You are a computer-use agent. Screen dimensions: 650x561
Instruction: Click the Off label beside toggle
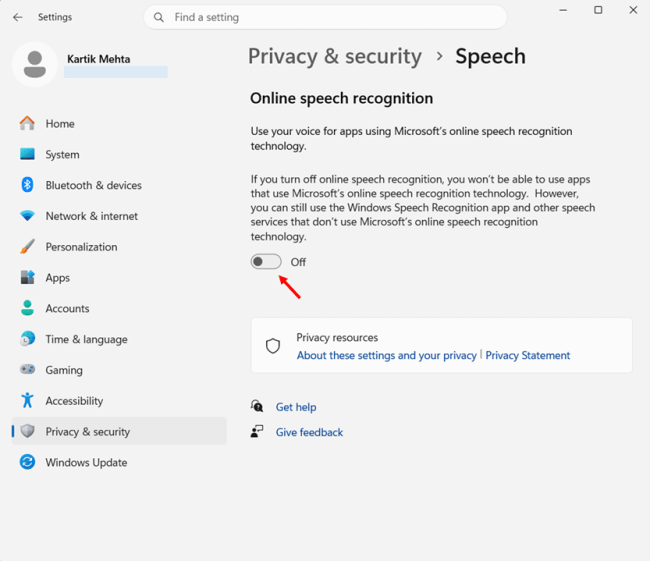(x=298, y=262)
